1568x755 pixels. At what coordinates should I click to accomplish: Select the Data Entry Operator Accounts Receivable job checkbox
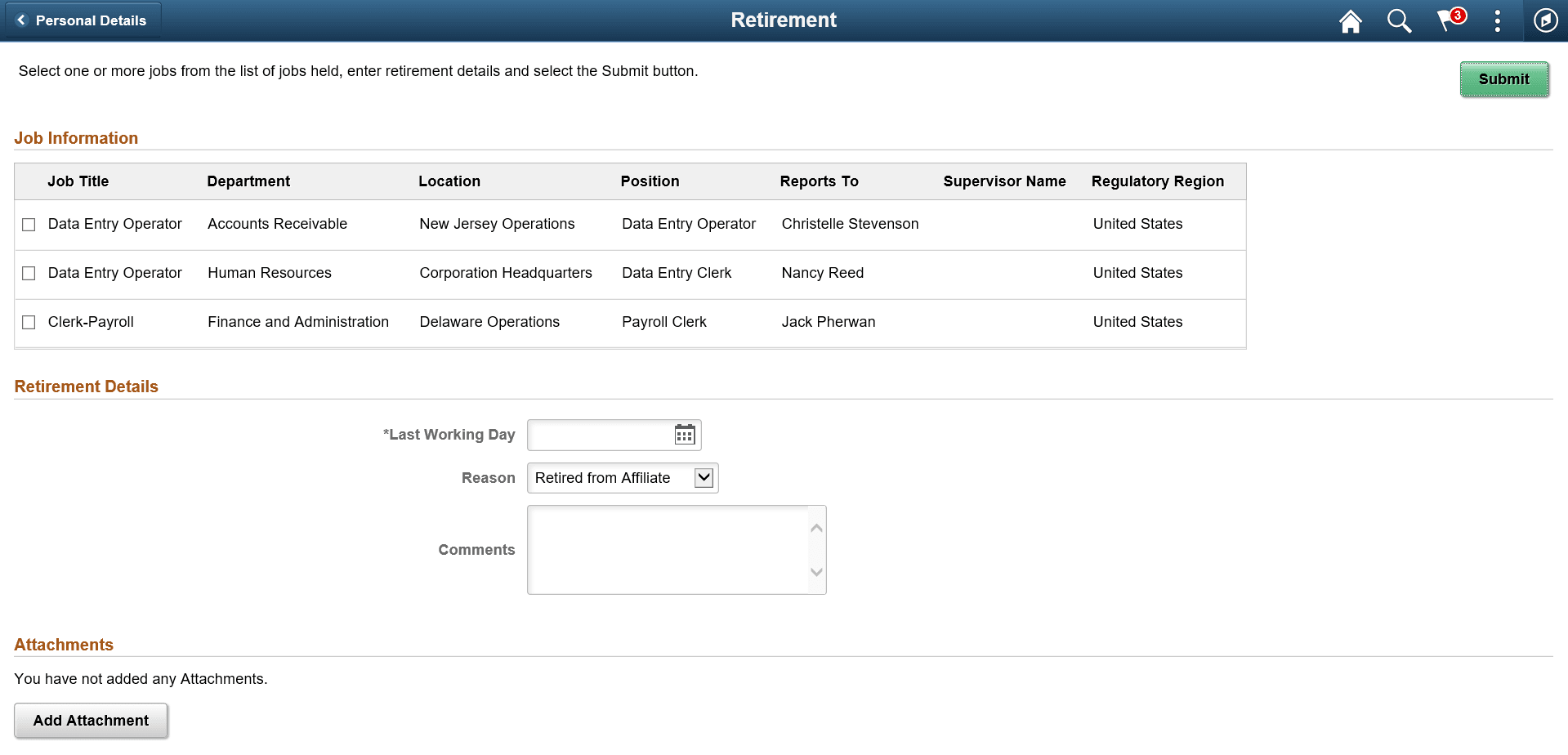tap(29, 224)
